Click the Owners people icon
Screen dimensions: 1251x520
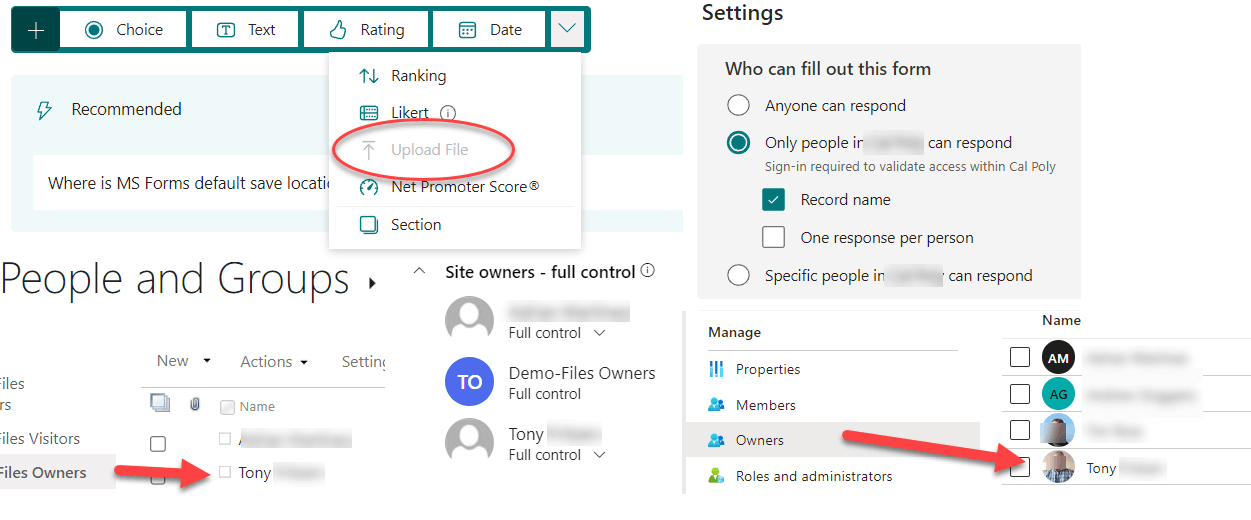pyautogui.click(x=716, y=440)
